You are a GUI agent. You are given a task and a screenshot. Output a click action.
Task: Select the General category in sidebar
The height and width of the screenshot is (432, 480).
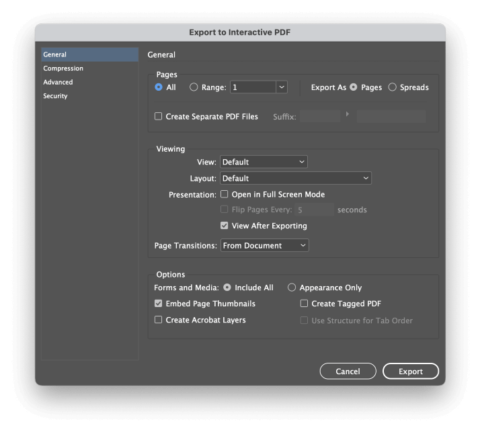click(x=90, y=54)
